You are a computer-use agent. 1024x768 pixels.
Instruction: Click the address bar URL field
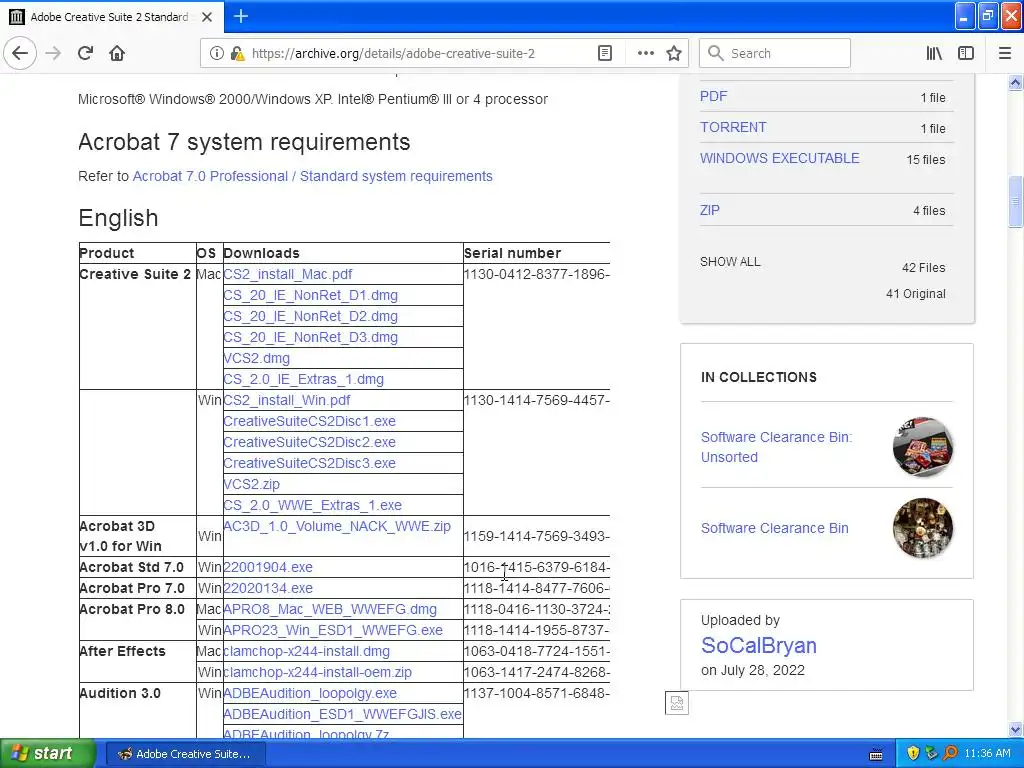click(x=392, y=53)
